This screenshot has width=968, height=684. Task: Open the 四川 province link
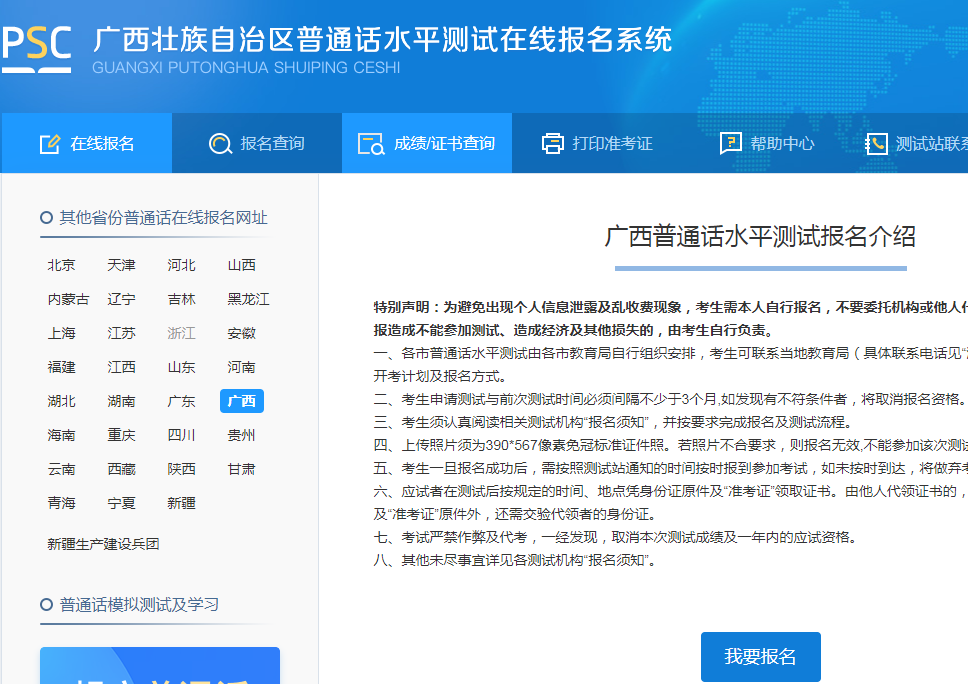[x=180, y=435]
